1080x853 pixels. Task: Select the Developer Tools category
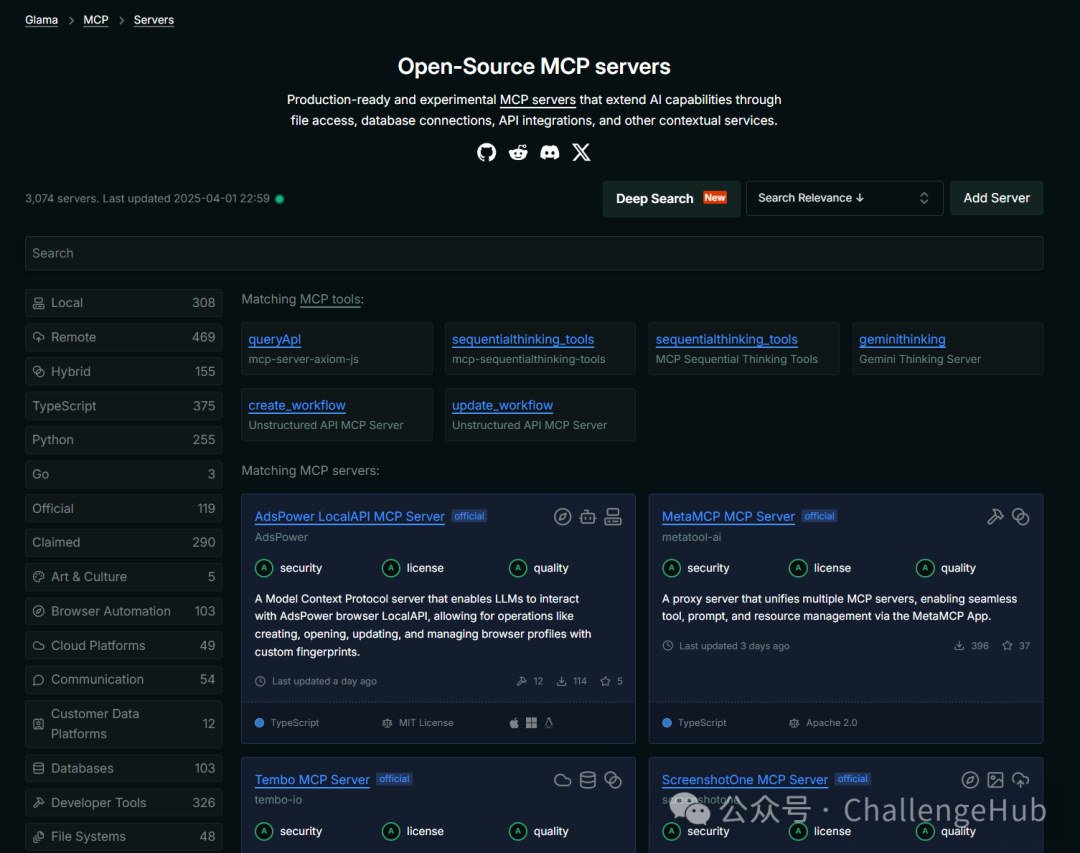coord(123,803)
